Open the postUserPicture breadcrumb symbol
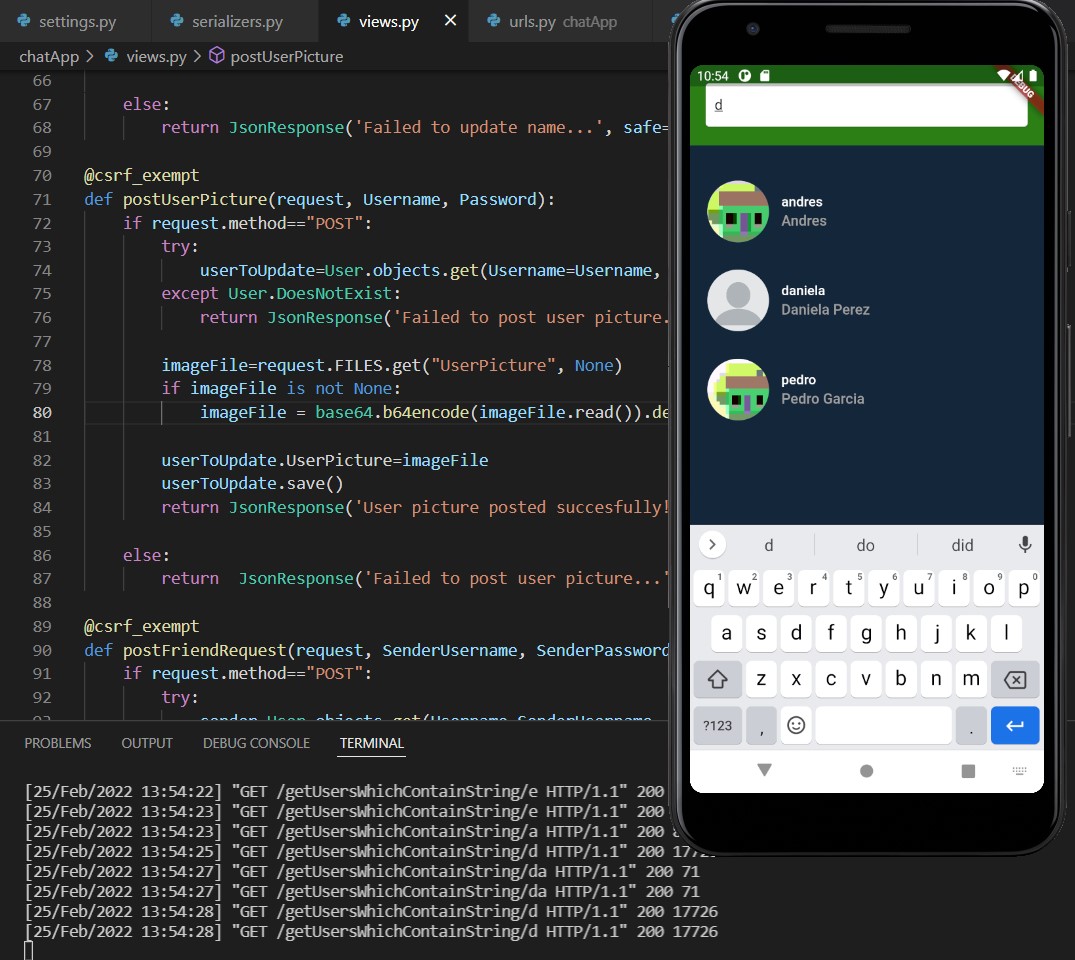 click(286, 56)
